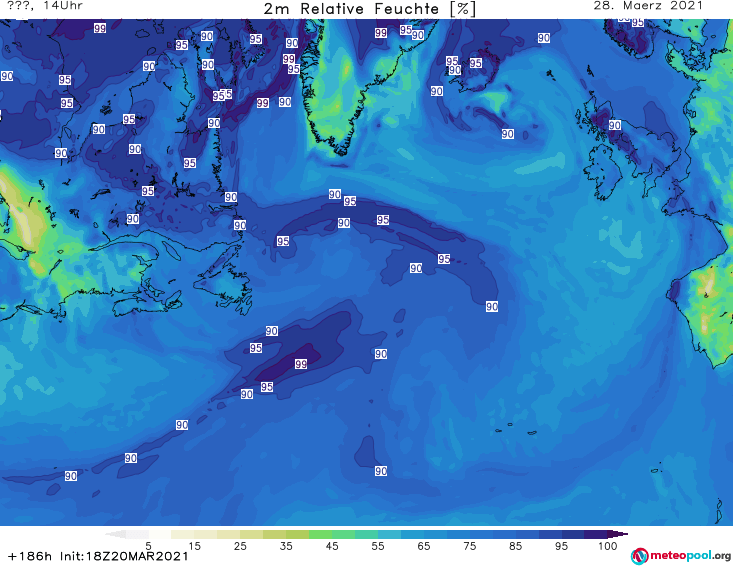This screenshot has height=566, width=733.
Task: Click the date '28. Maerz 2021'
Action: [648, 6]
